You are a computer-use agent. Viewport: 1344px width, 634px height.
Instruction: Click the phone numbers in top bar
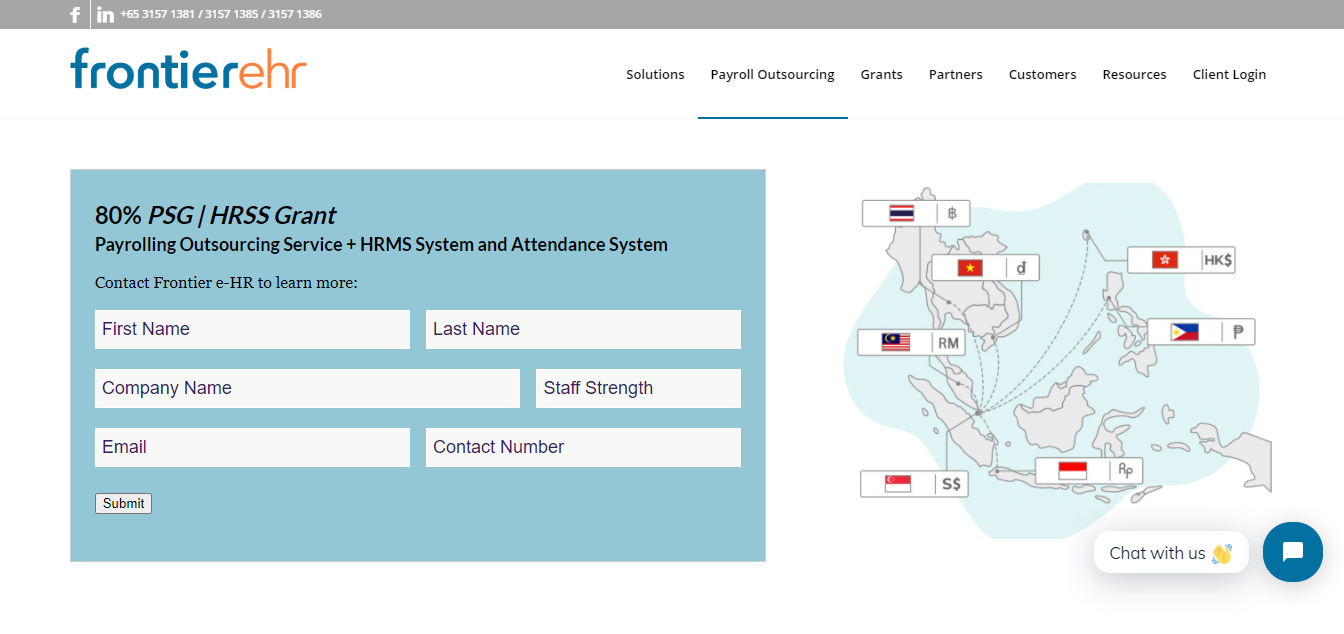(221, 14)
